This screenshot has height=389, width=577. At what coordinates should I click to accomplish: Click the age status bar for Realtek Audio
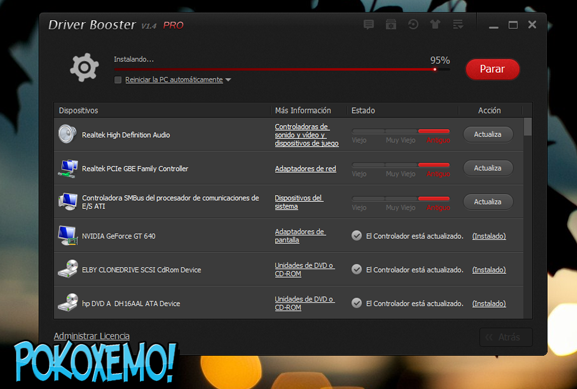click(400, 131)
